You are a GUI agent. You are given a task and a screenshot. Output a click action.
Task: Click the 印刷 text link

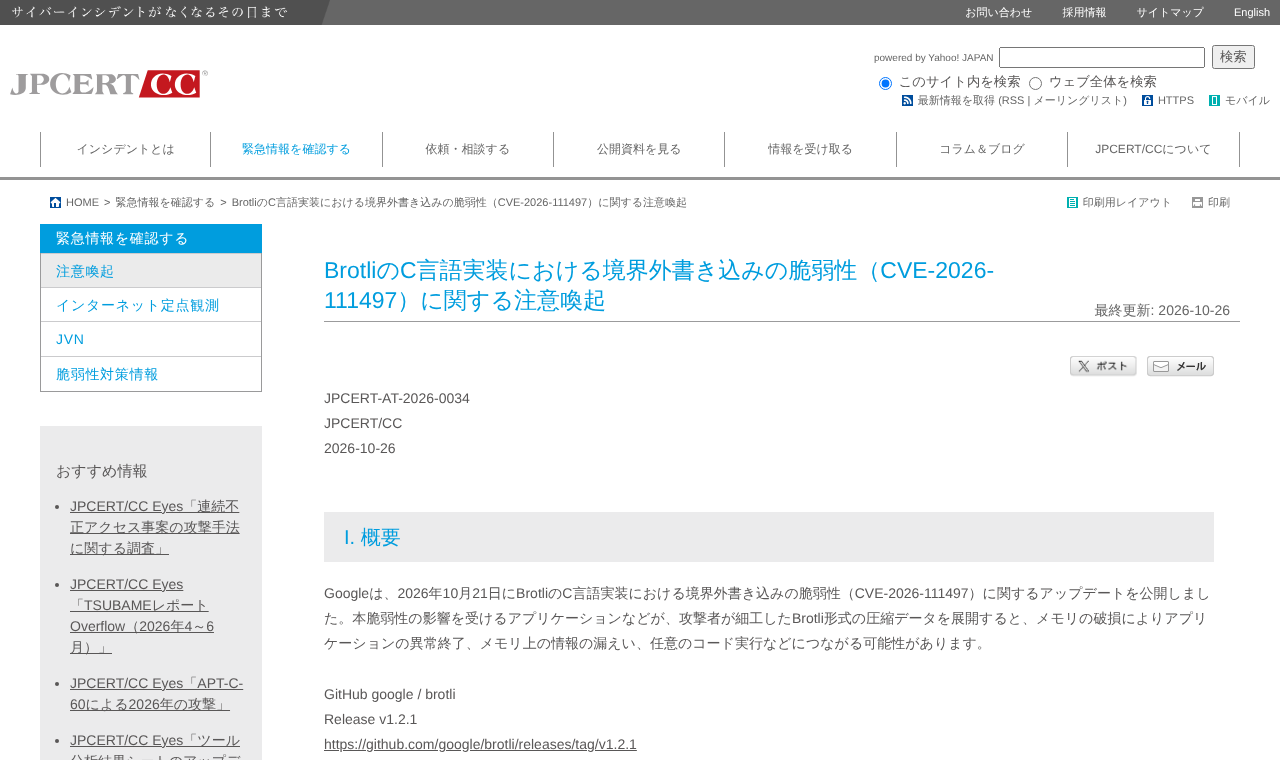pos(1219,202)
